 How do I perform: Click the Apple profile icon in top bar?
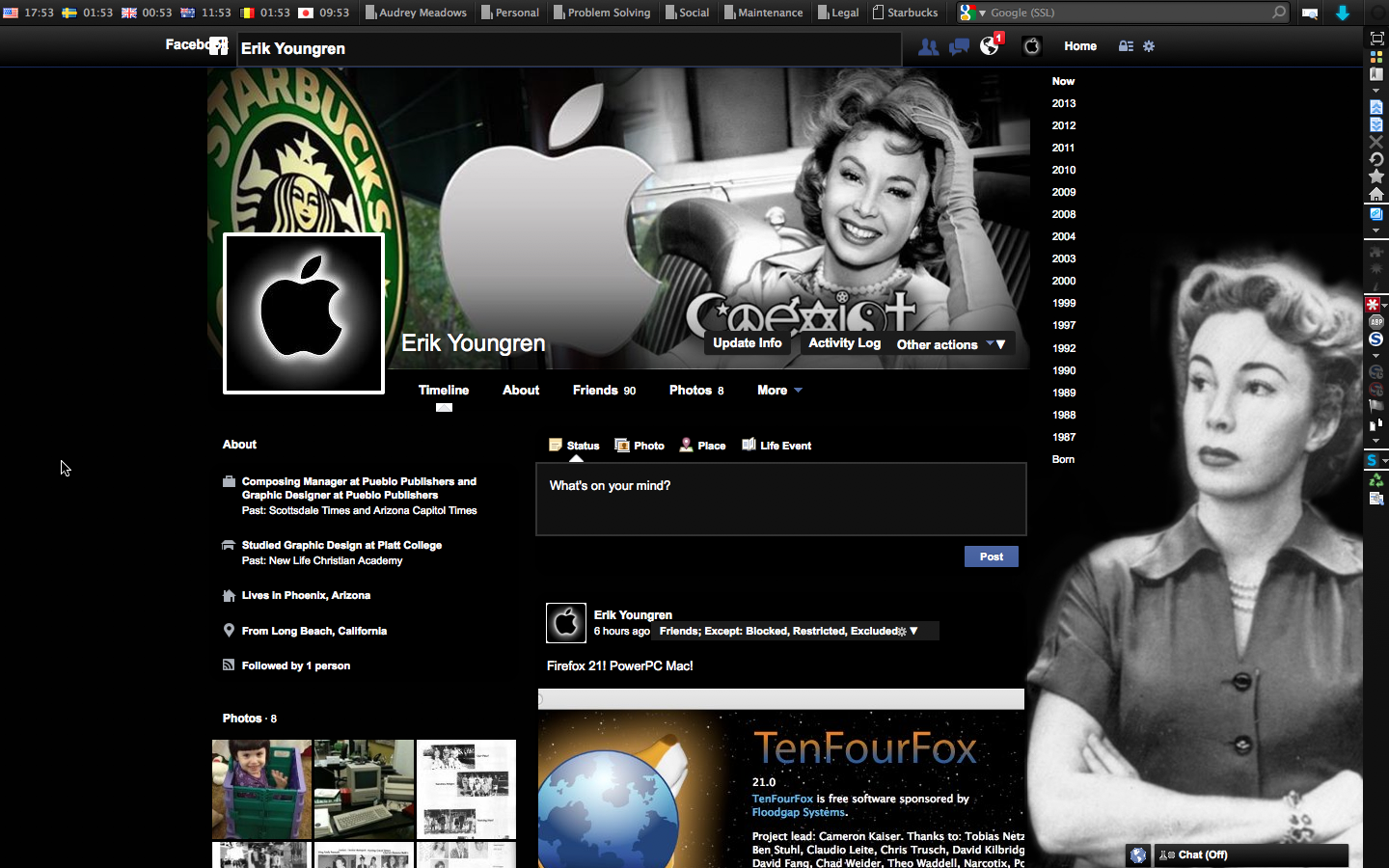[x=1032, y=45]
